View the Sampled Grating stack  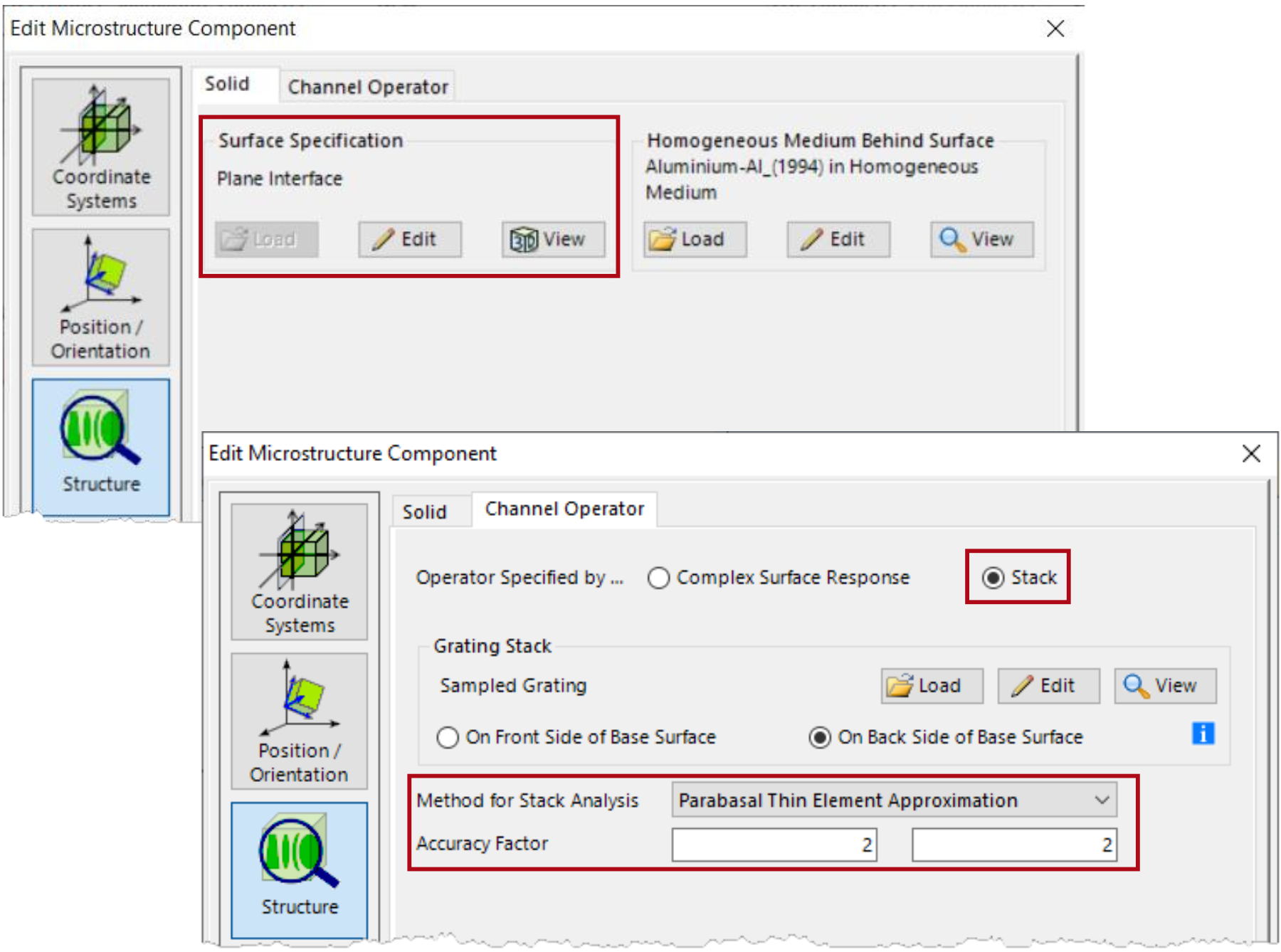pyautogui.click(x=1166, y=686)
